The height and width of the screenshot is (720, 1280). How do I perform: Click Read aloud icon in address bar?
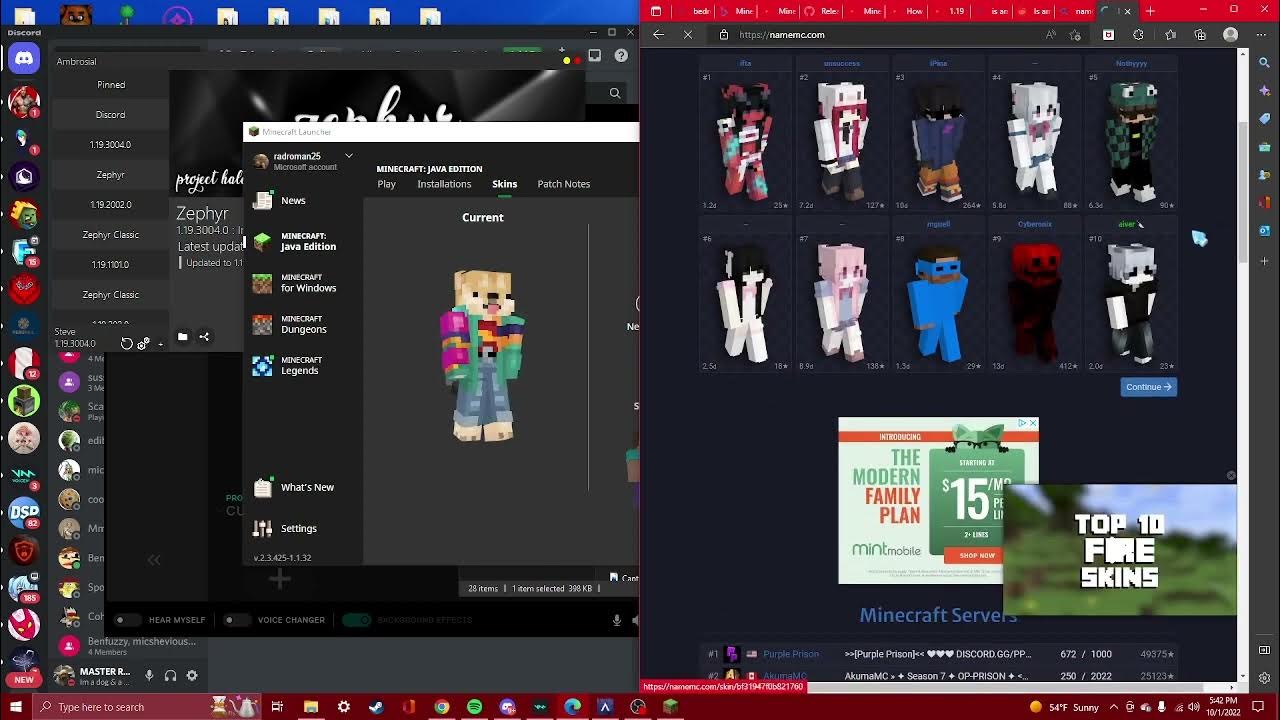(x=1050, y=34)
